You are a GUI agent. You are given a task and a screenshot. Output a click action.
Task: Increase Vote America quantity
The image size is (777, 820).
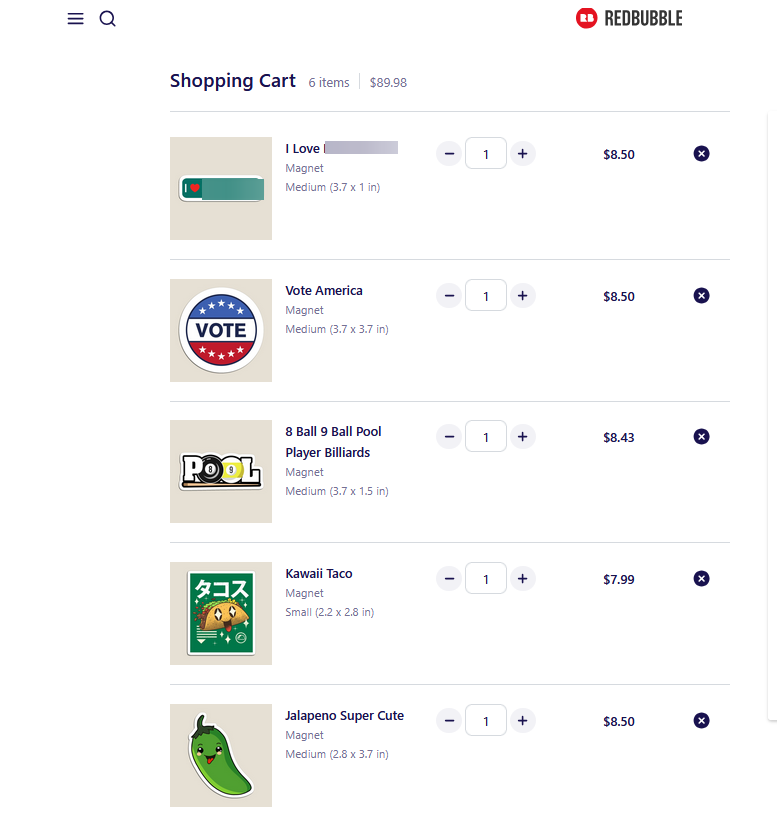tap(522, 296)
